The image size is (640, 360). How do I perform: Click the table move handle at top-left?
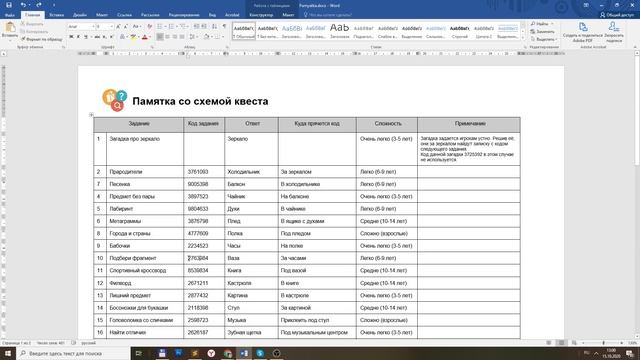click(91, 115)
